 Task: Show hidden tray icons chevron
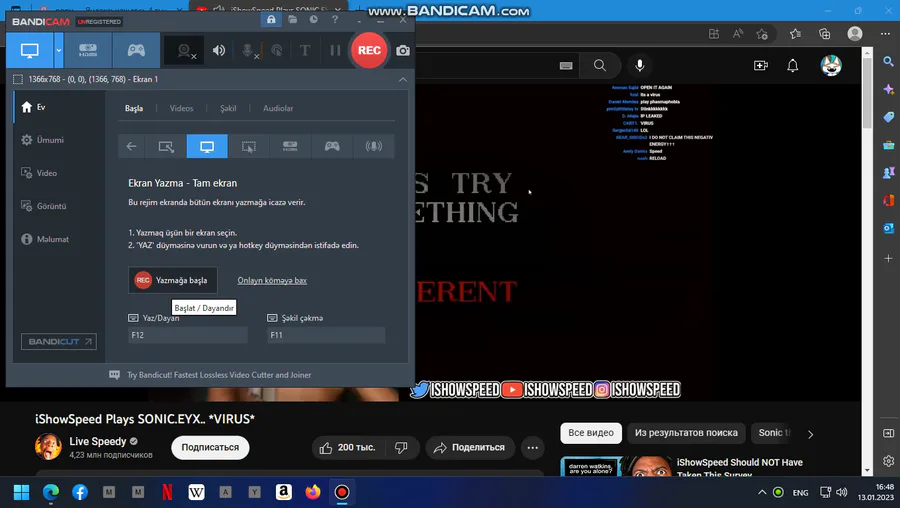point(762,493)
